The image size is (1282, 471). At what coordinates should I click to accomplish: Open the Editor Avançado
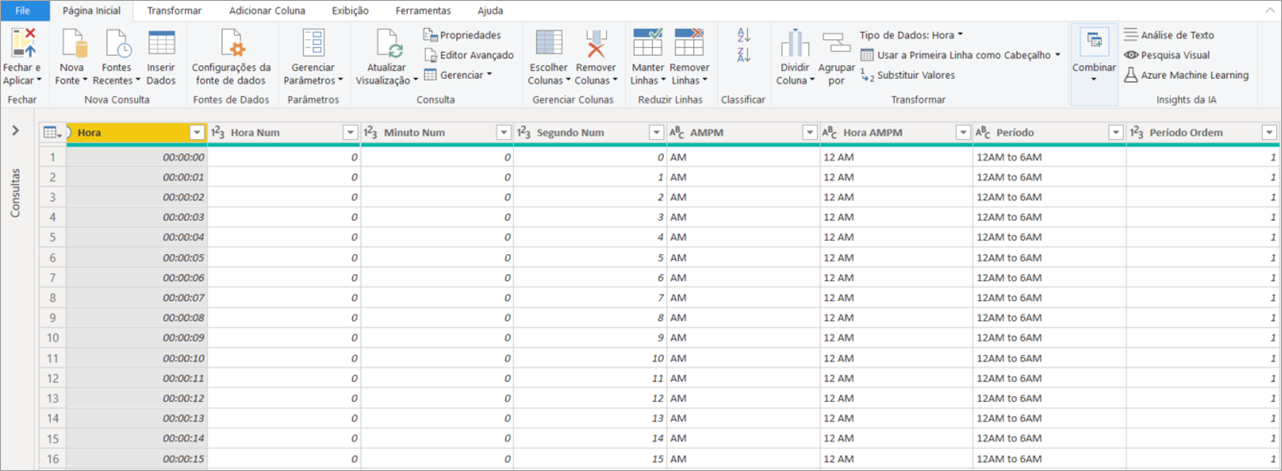click(469, 55)
